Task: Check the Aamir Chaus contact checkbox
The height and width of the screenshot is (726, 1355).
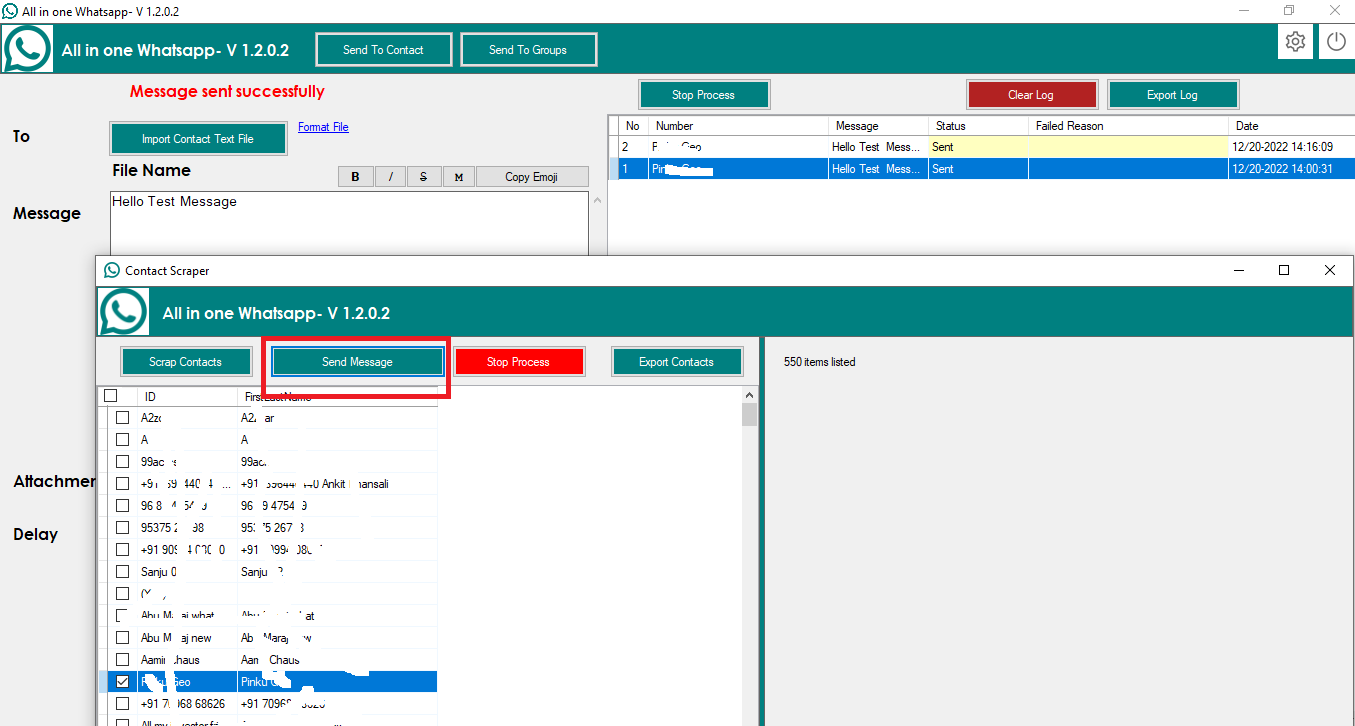Action: pos(123,660)
